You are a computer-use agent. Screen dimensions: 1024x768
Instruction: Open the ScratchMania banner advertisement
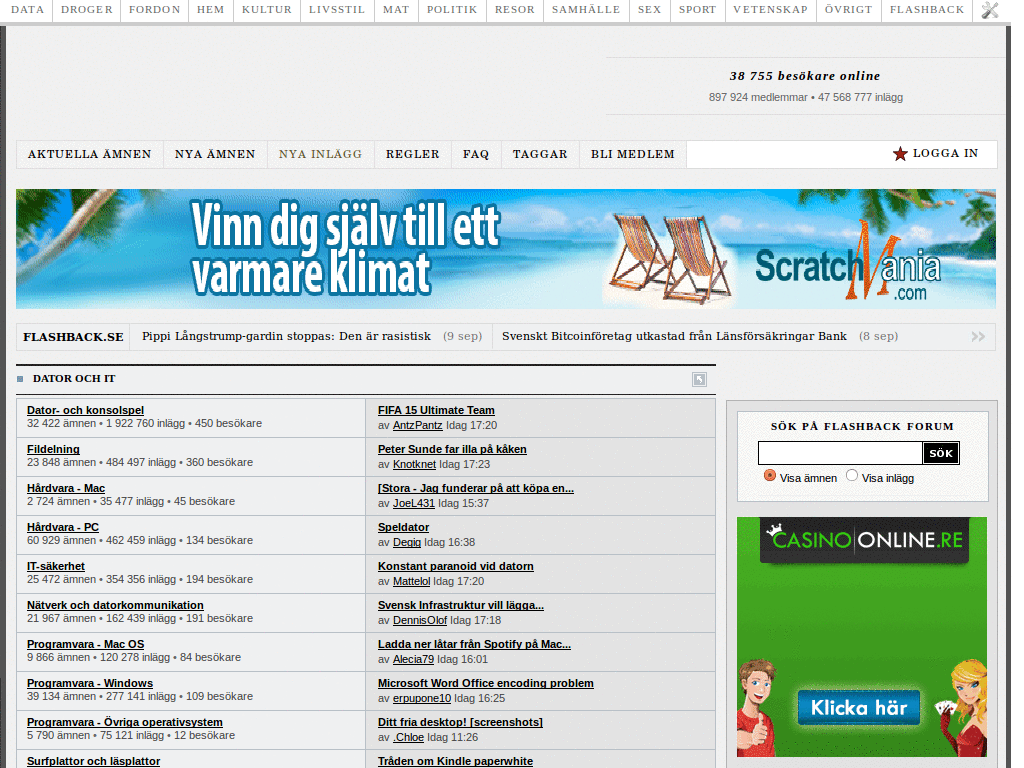tap(505, 249)
